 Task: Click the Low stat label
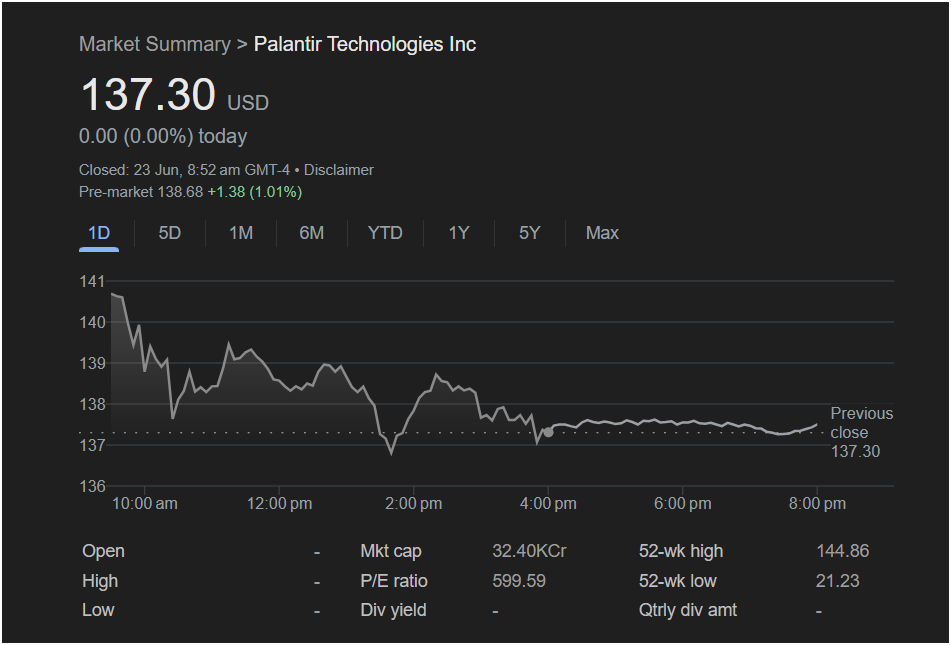[98, 610]
